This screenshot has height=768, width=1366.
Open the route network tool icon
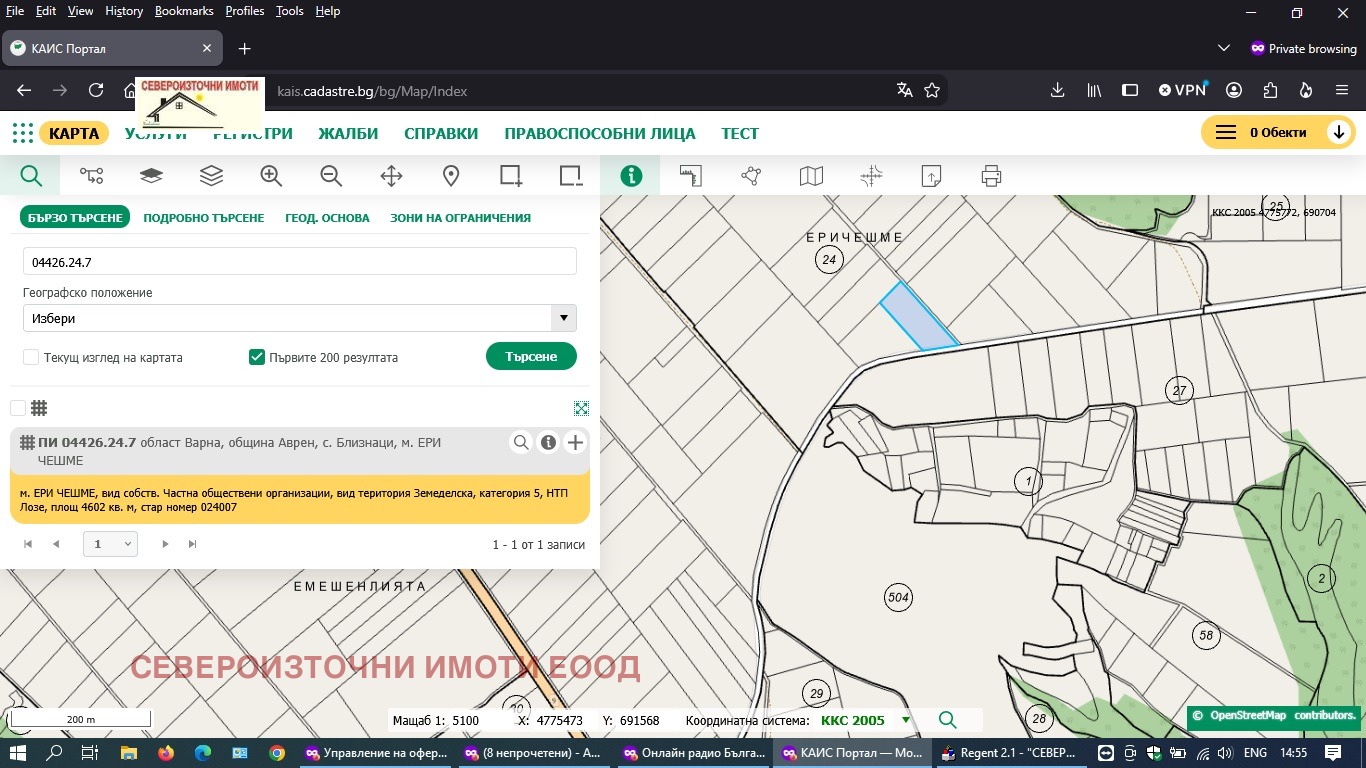(91, 176)
